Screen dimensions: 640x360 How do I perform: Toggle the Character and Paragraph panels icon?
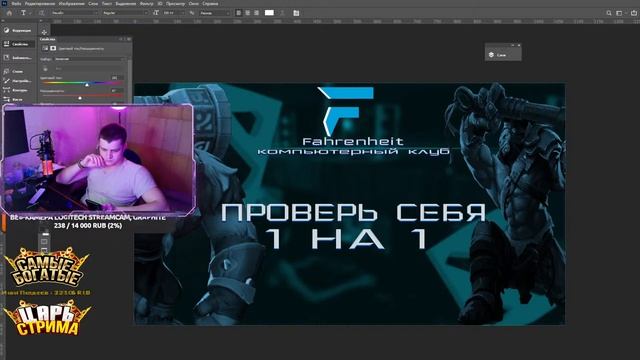(x=296, y=13)
